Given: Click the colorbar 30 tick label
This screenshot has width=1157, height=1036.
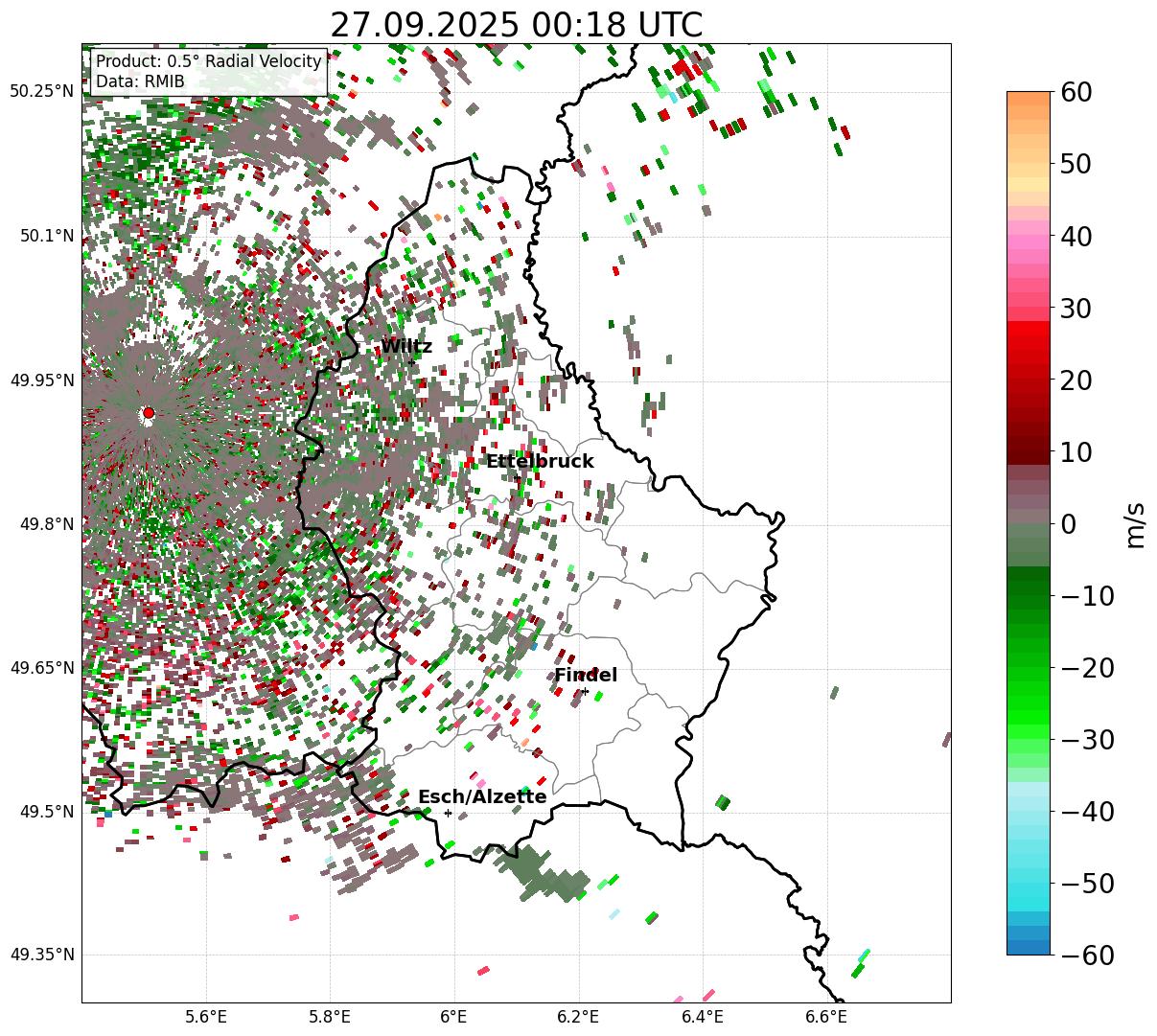Looking at the screenshot, I should click(1075, 308).
